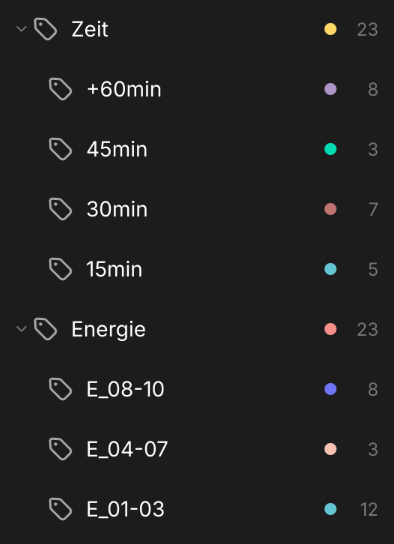Click the purple color dot for +60min
Image resolution: width=394 pixels, height=544 pixels.
pos(330,89)
